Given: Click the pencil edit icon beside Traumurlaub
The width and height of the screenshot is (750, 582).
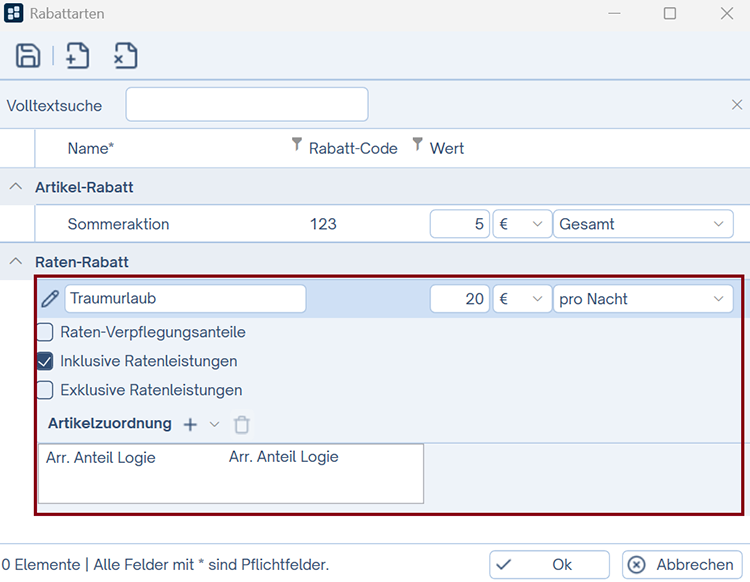Looking at the screenshot, I should tap(50, 298).
